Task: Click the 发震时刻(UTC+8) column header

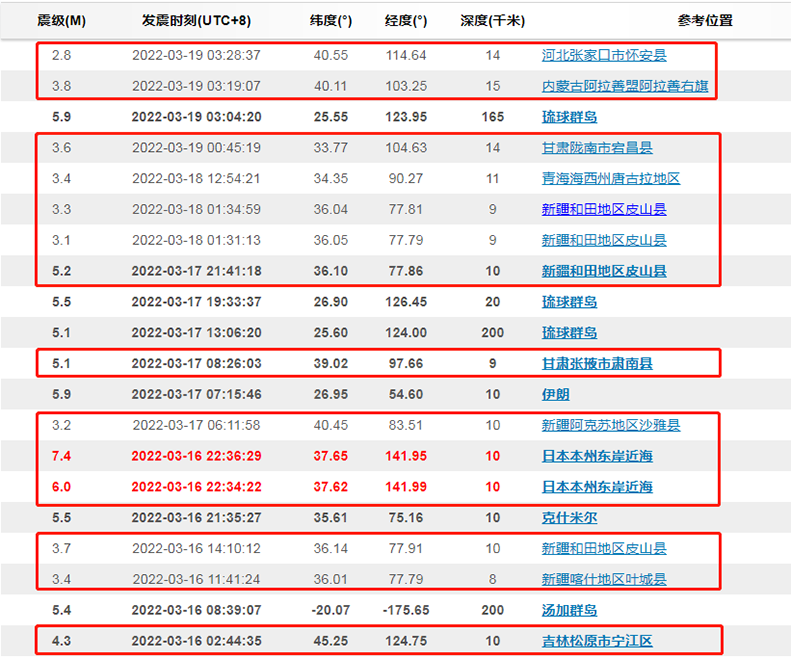Action: coord(195,20)
